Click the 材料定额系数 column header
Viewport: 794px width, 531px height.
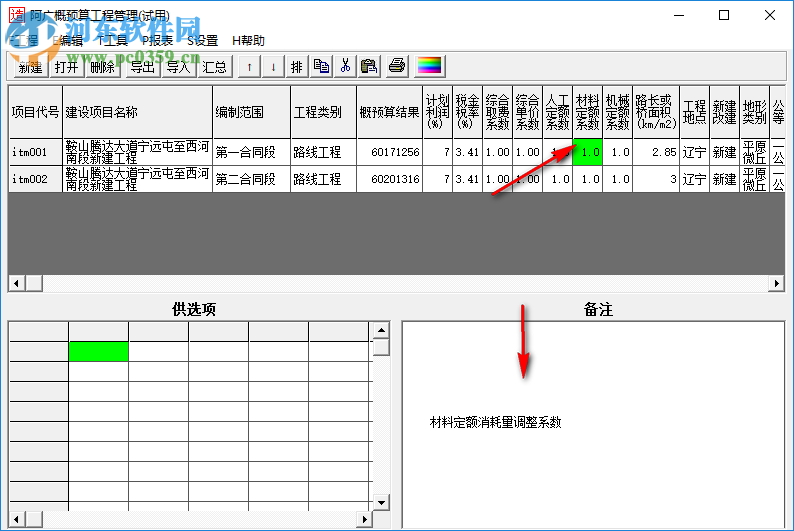(587, 112)
